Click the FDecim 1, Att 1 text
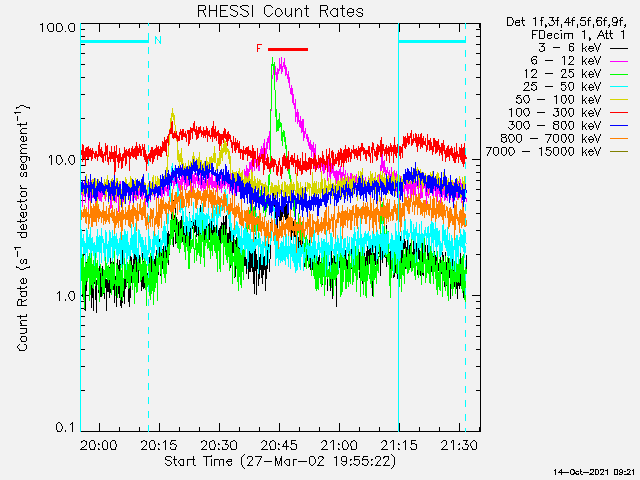 tap(578, 35)
